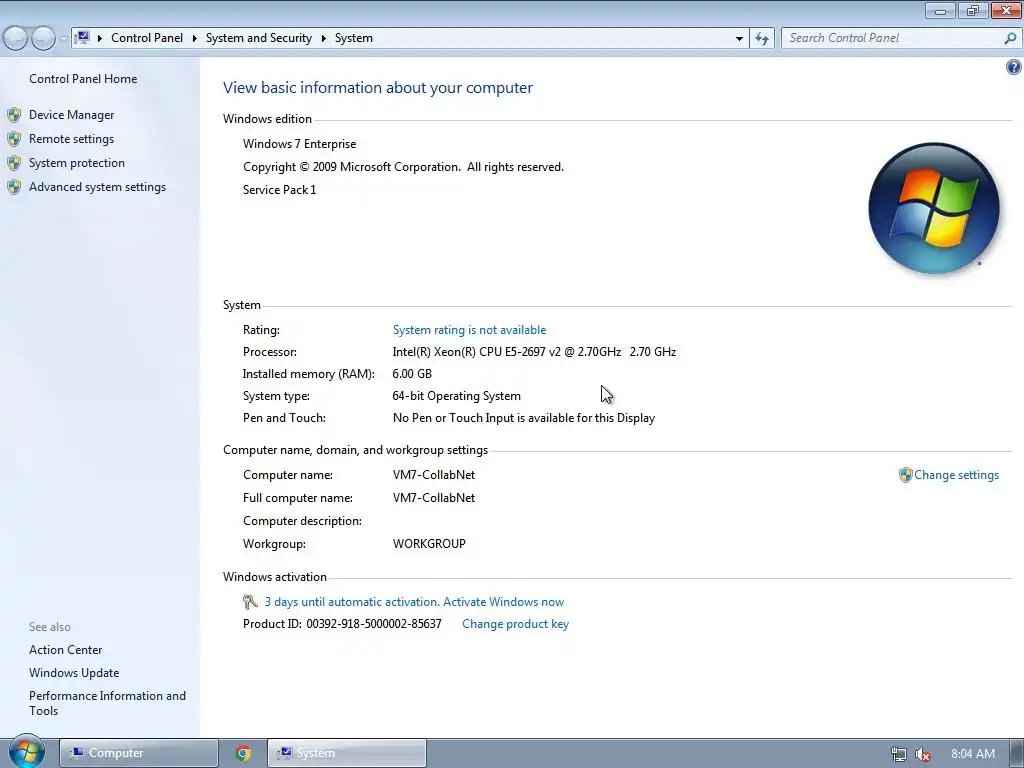Restore down the System window
The image size is (1024, 768).
point(973,10)
